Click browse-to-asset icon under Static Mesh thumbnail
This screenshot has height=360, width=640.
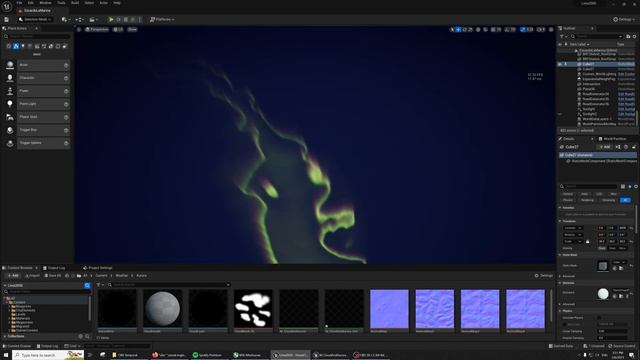pyautogui.click(x=621, y=268)
